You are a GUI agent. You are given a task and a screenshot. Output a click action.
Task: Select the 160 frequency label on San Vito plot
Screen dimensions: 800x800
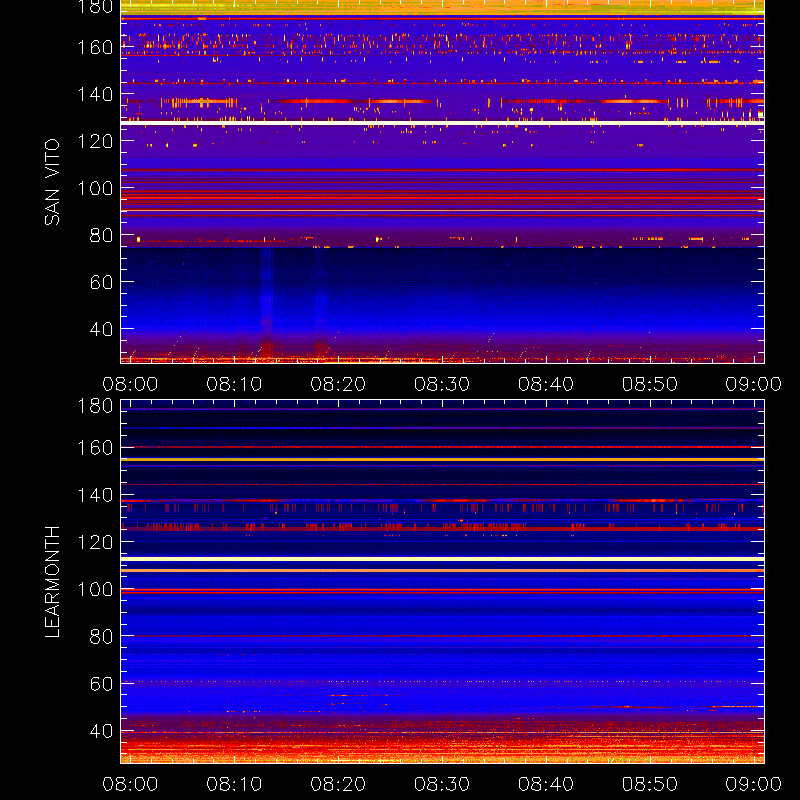(x=95, y=47)
